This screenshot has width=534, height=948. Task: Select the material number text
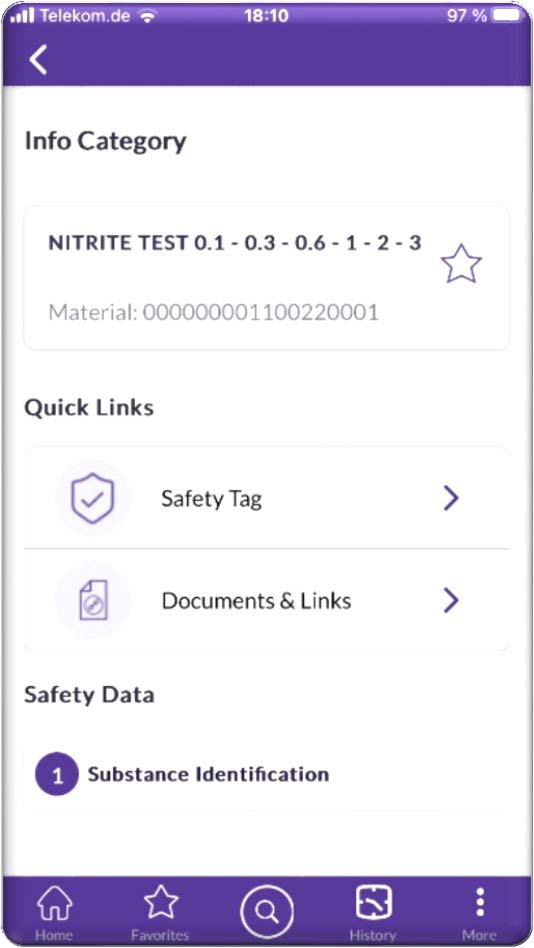(x=213, y=312)
